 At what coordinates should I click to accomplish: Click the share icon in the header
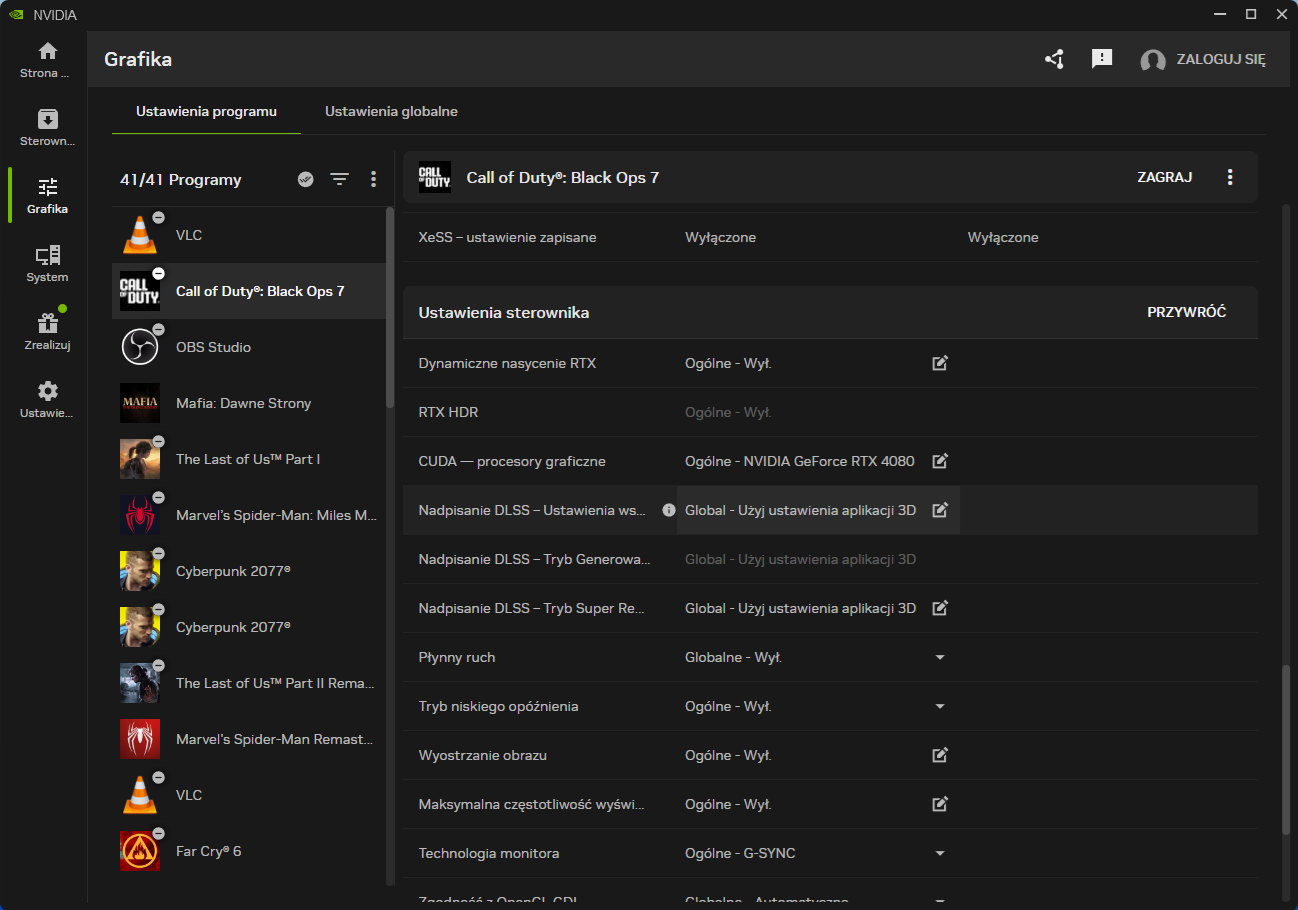1054,60
